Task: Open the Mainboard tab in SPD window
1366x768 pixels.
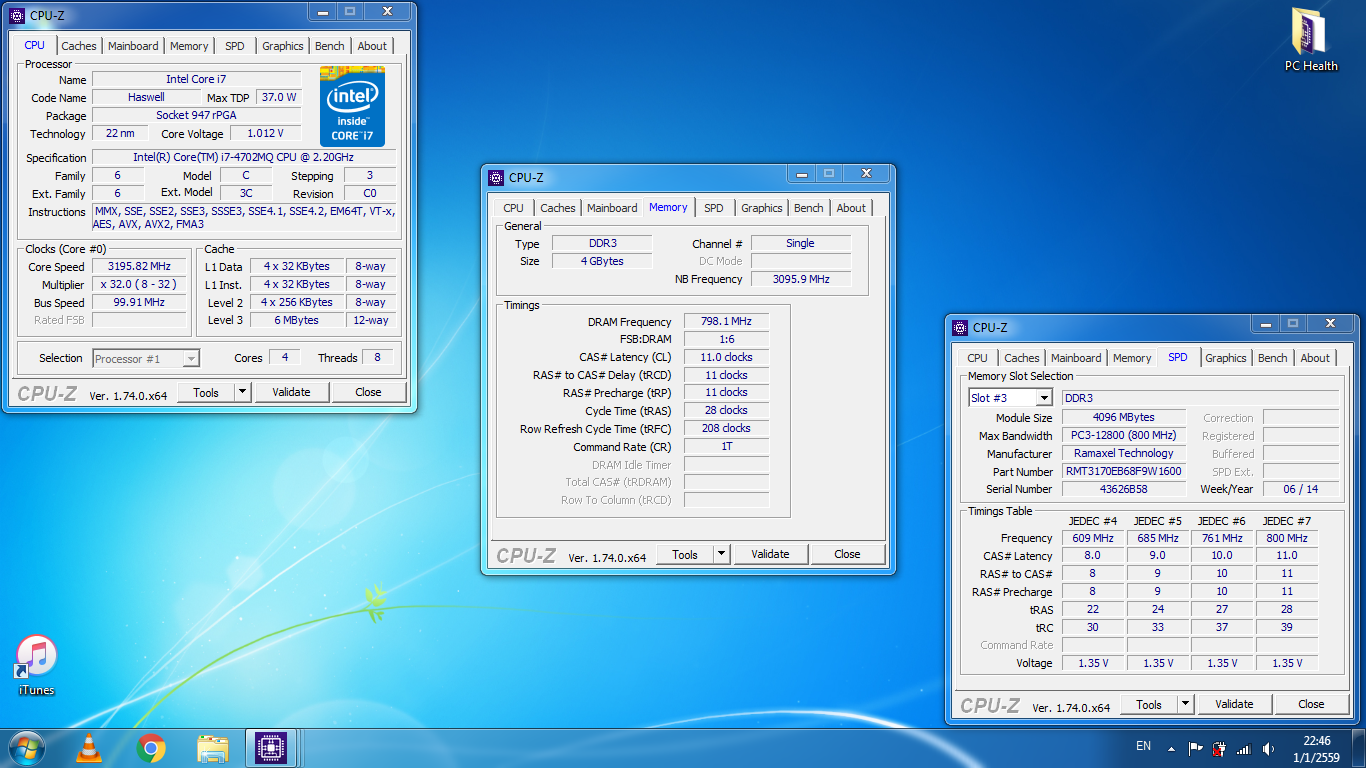Action: [x=1076, y=358]
